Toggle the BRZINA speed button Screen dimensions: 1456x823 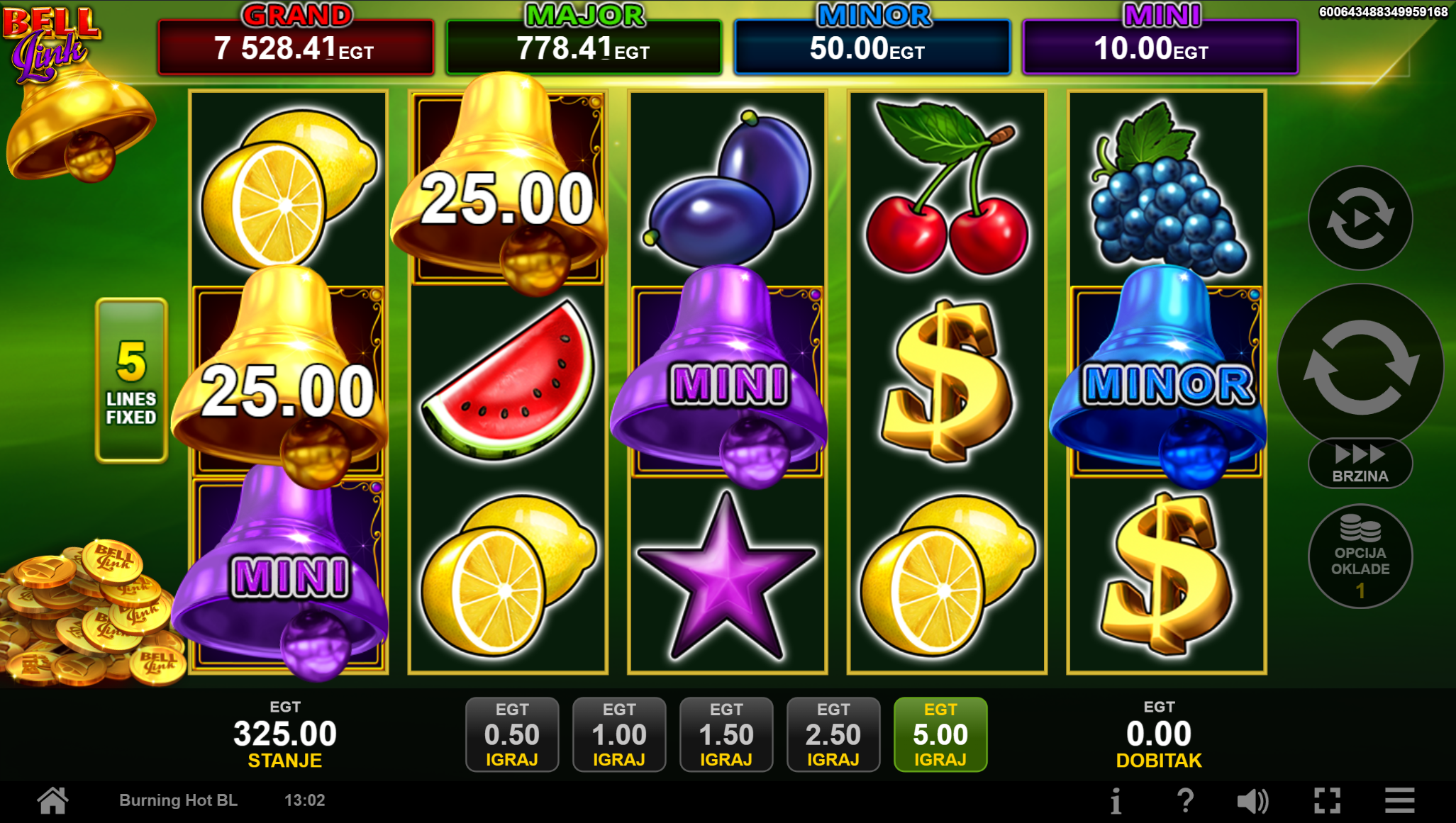pos(1360,464)
